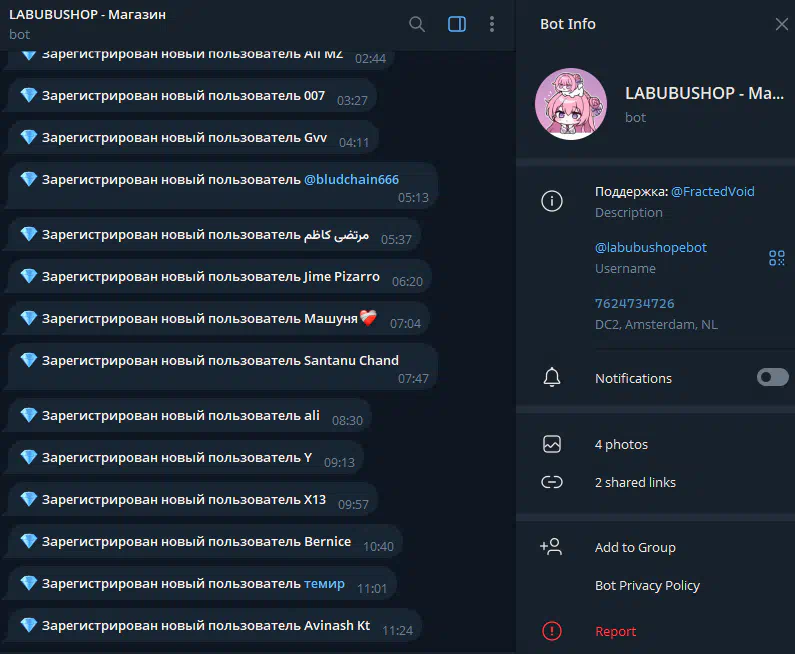Toggle the right sidebar panel icon

click(x=457, y=24)
